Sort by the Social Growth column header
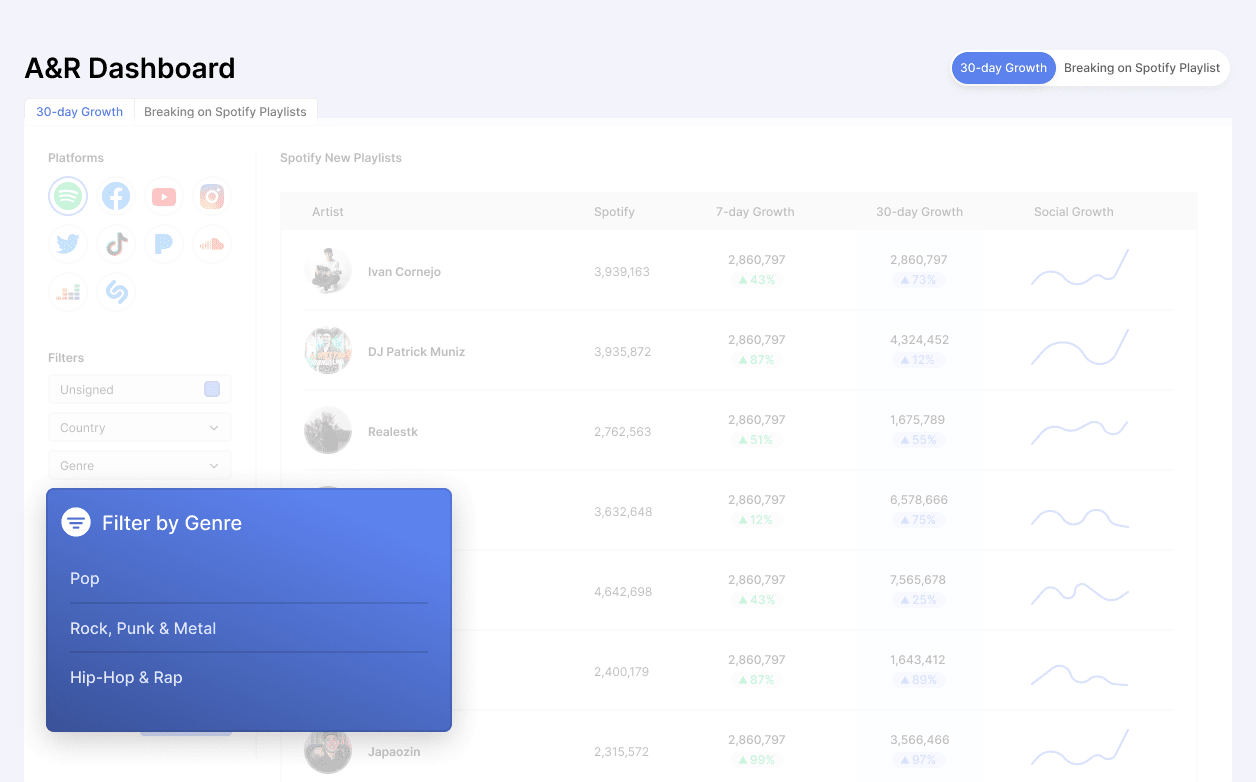The width and height of the screenshot is (1256, 782). 1073,212
